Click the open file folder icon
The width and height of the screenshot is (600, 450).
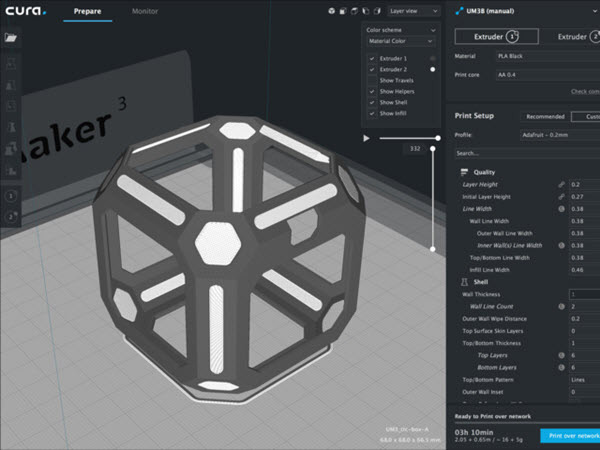(10, 38)
